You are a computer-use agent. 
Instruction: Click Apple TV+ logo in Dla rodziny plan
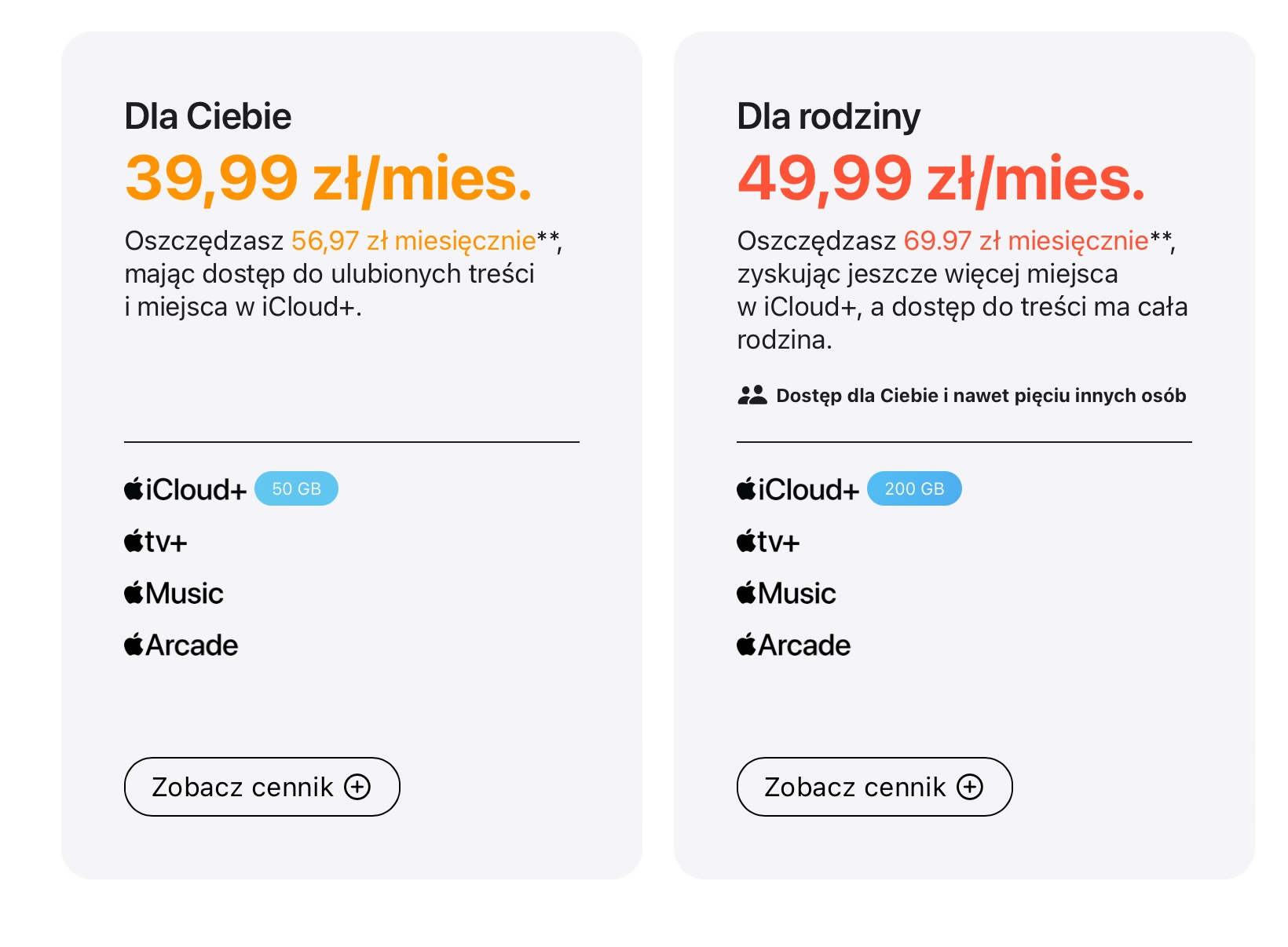pyautogui.click(x=768, y=541)
